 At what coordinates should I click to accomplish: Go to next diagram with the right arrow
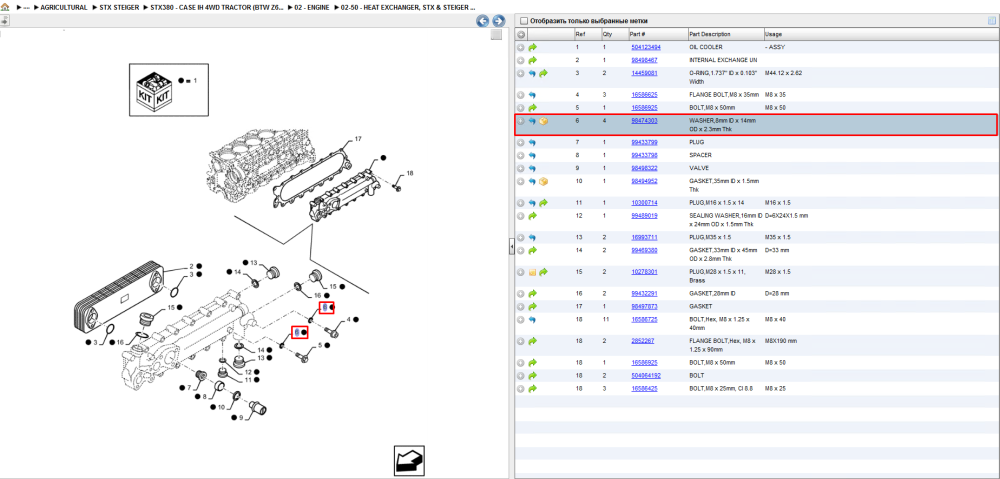click(499, 21)
